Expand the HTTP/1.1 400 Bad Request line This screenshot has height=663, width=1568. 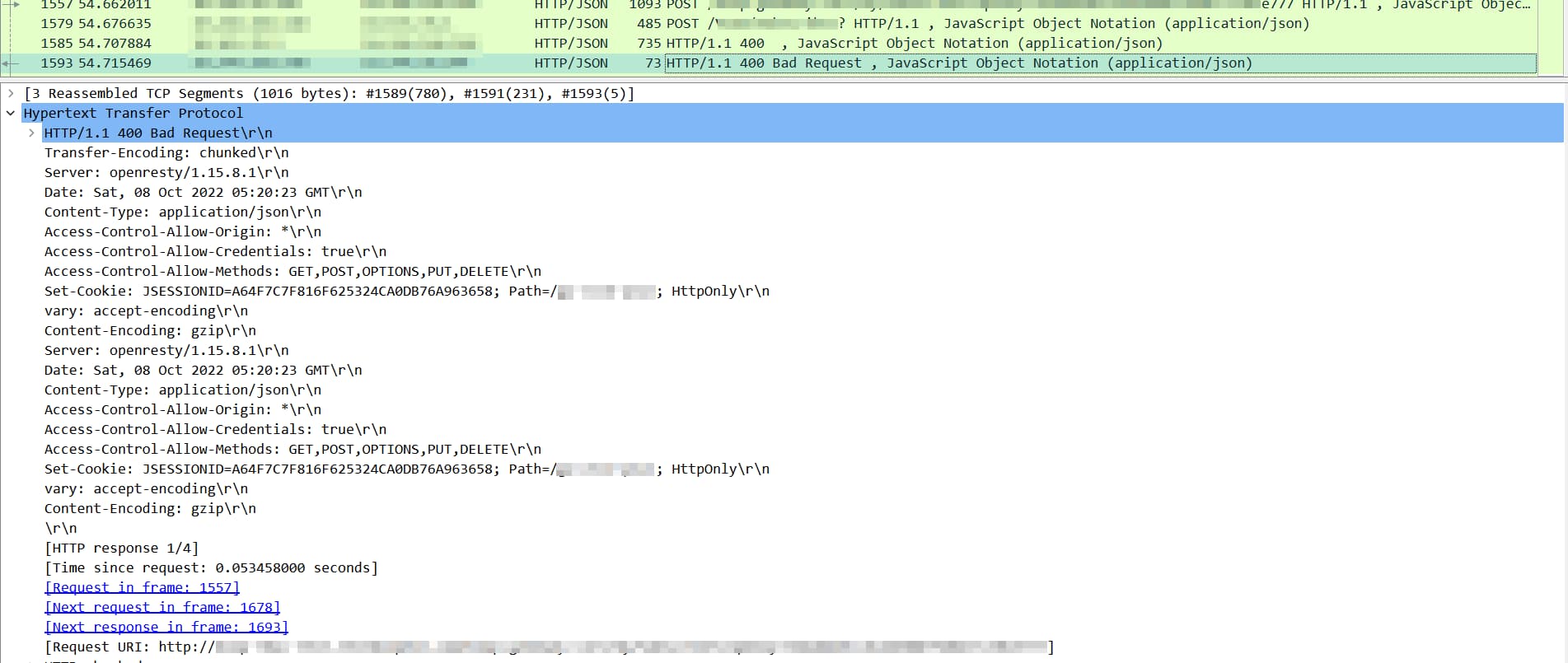pyautogui.click(x=31, y=133)
